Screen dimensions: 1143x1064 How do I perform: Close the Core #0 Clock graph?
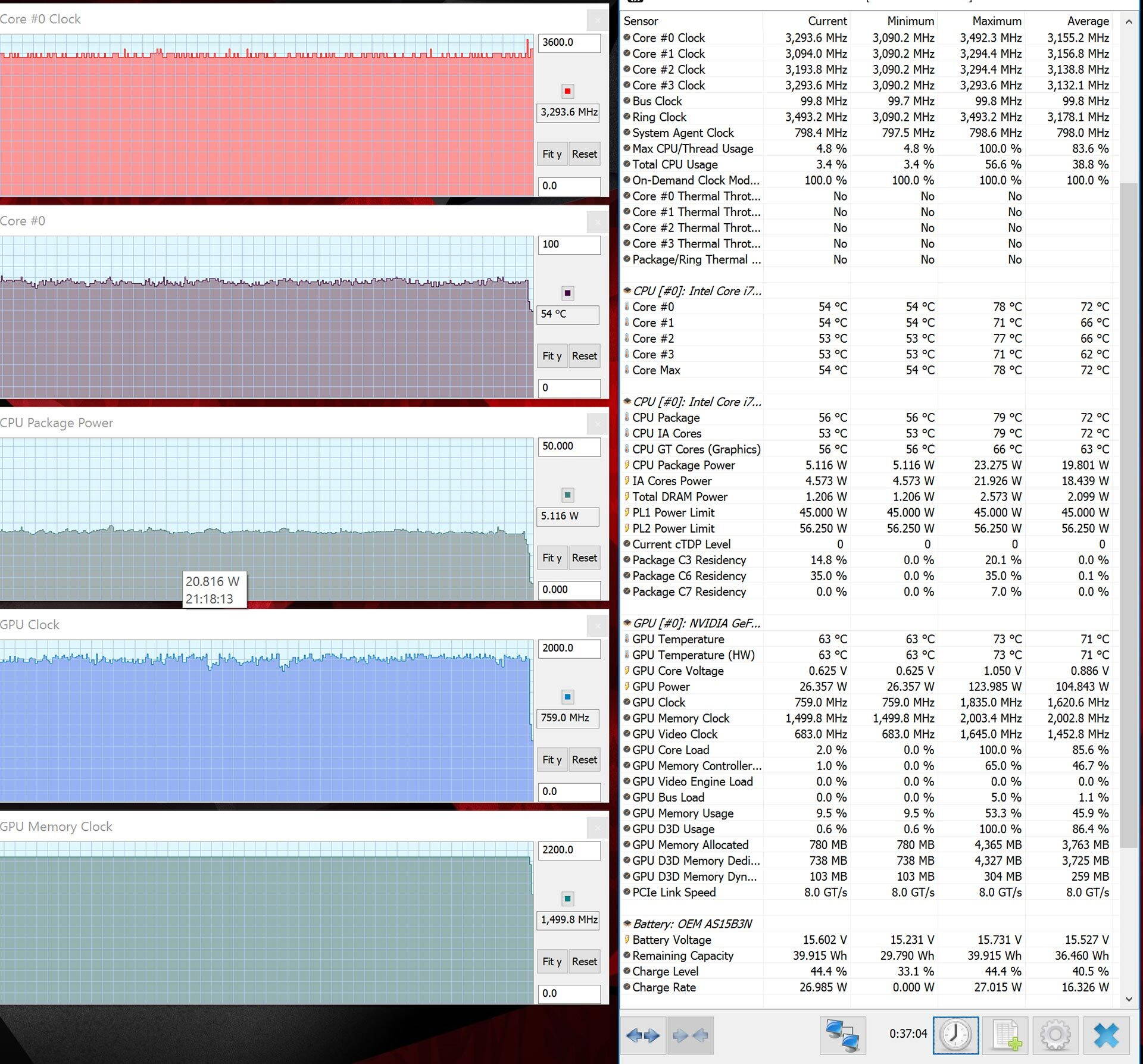point(598,20)
